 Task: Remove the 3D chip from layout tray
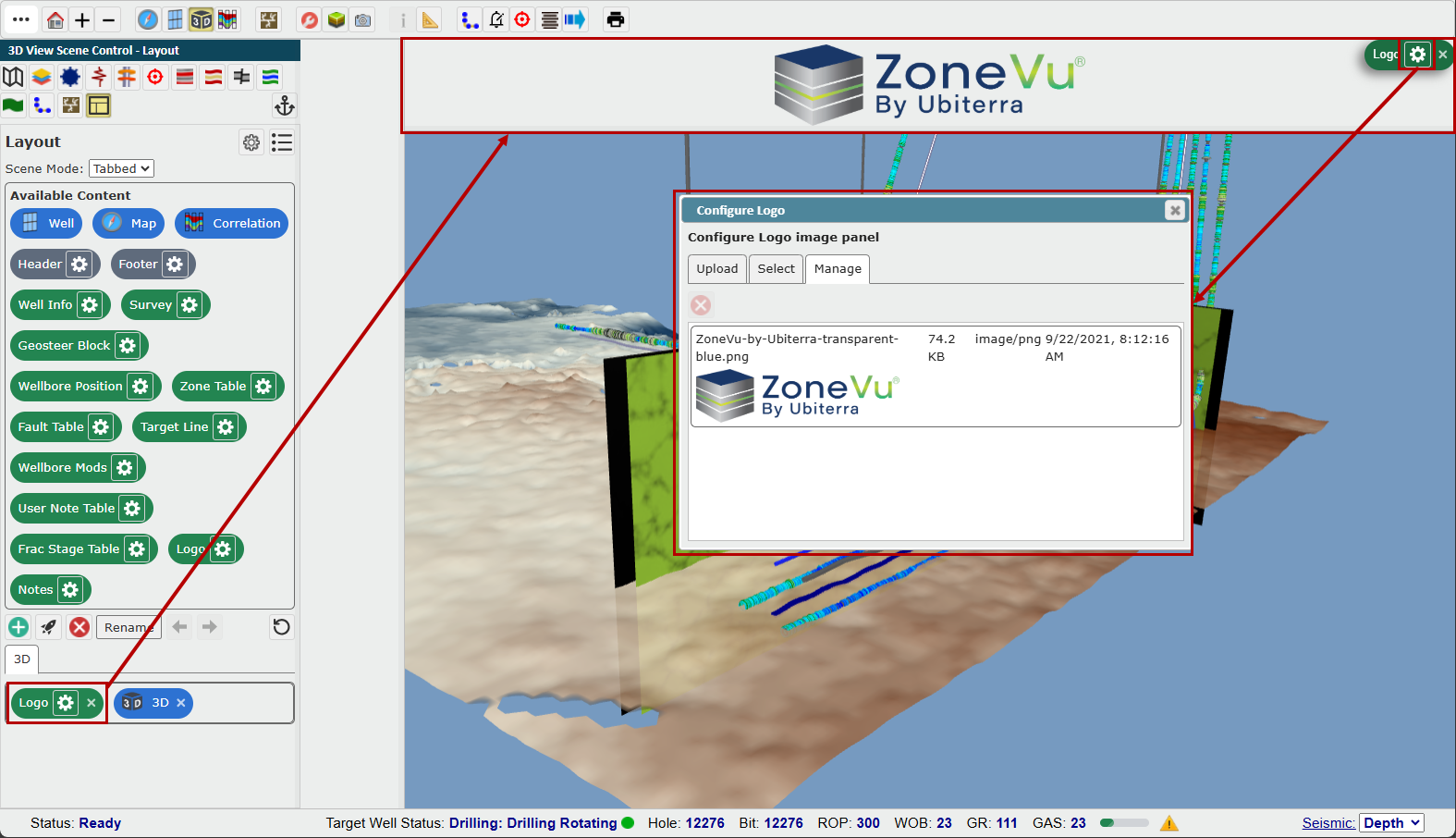(181, 703)
